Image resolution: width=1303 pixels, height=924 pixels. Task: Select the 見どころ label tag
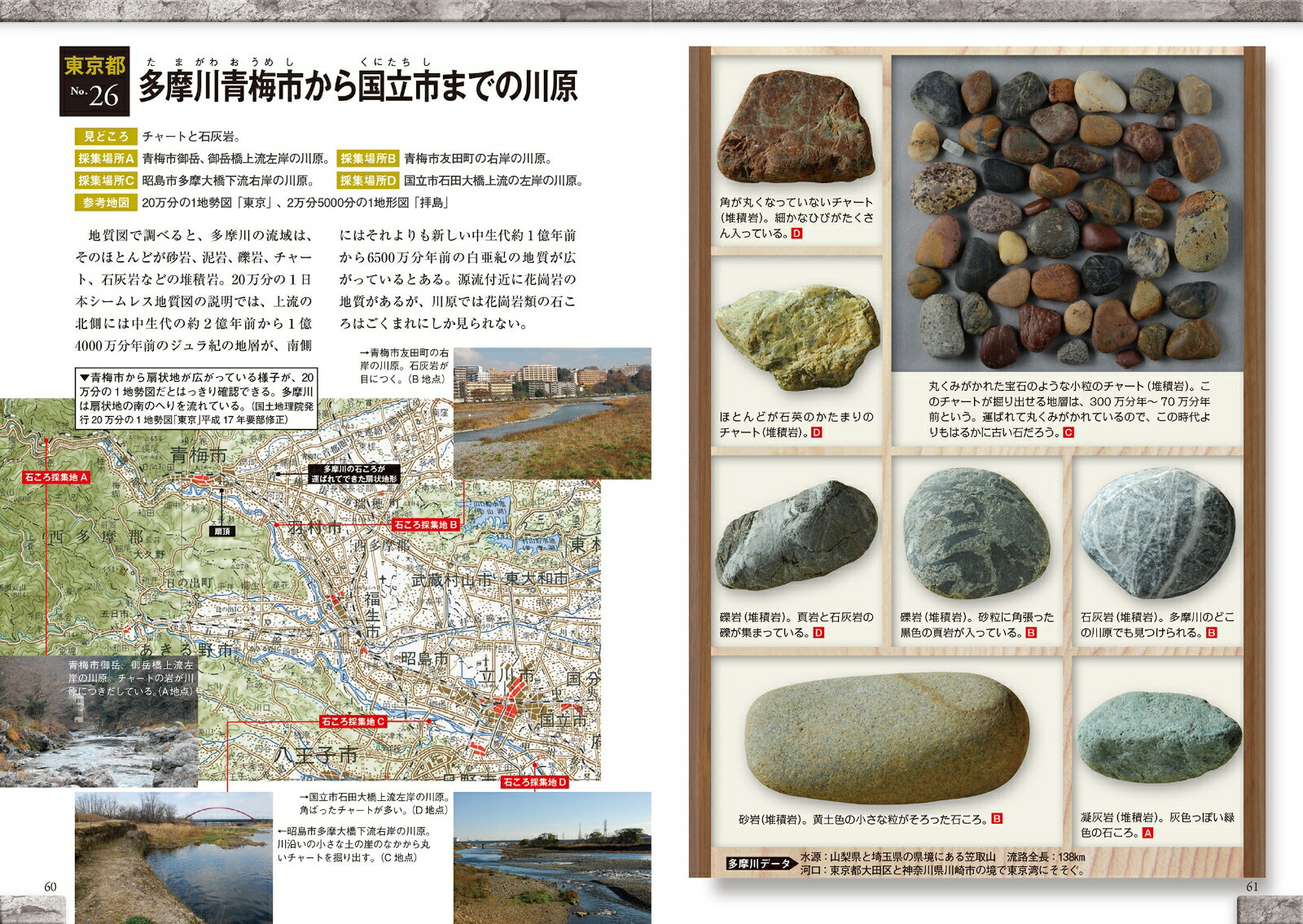click(x=105, y=136)
